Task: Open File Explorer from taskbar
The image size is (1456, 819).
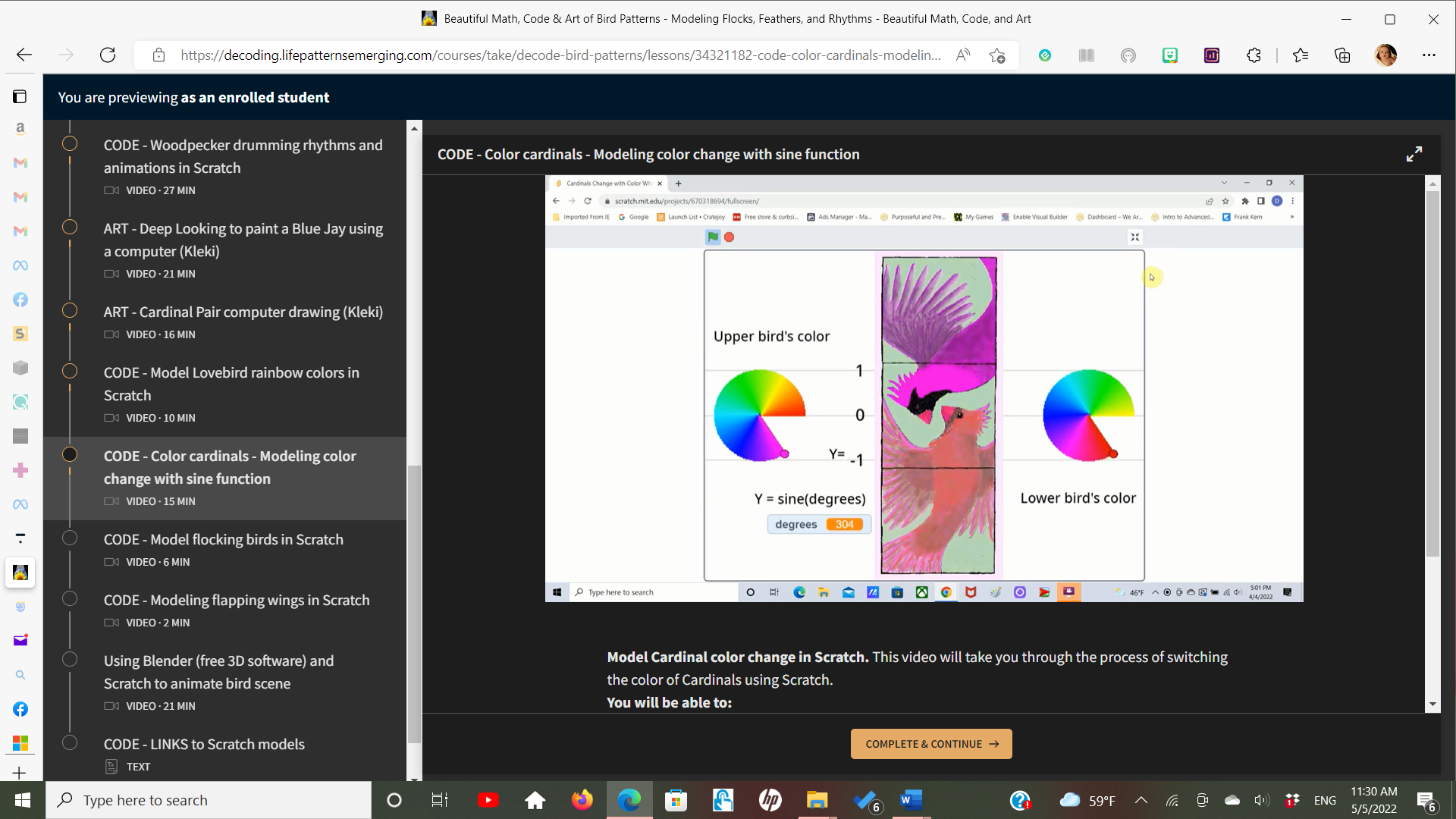Action: [x=817, y=800]
